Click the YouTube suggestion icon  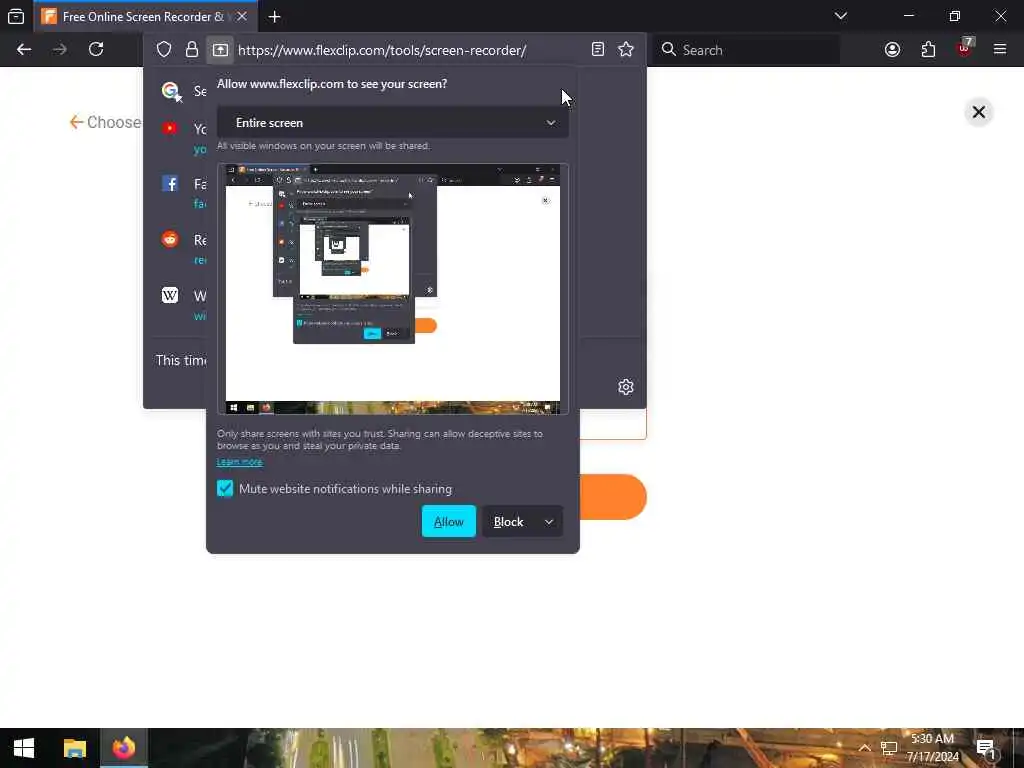point(170,128)
